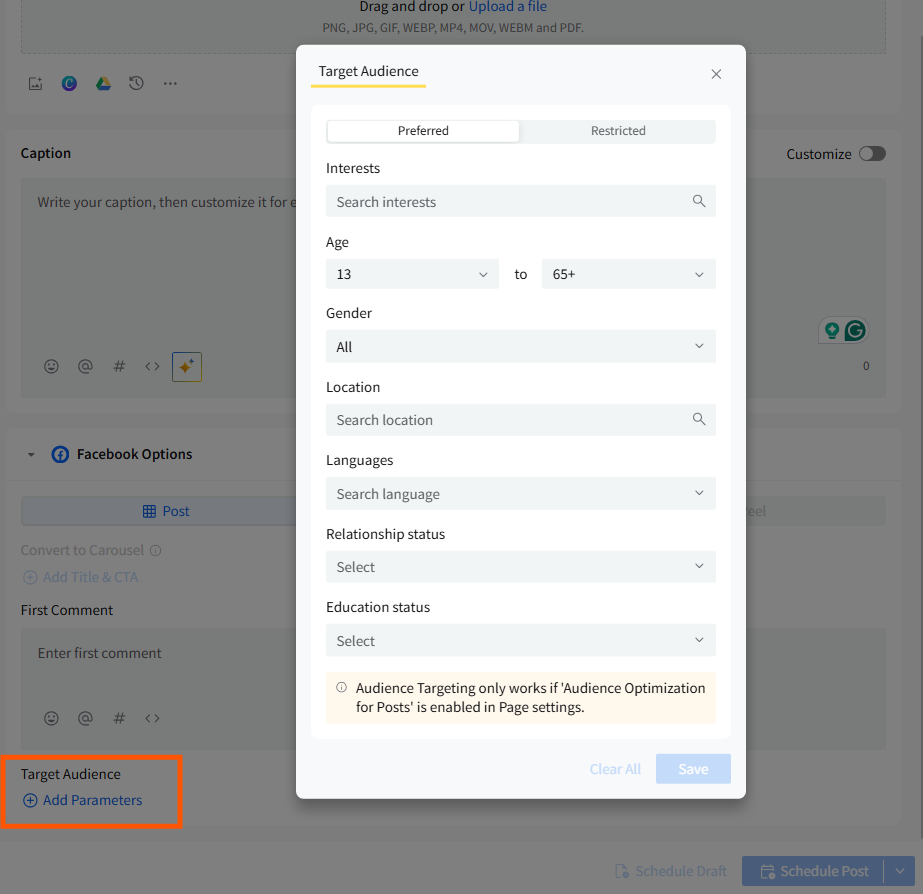Viewport: 923px width, 894px height.
Task: Click the Upload a file link
Action: tap(507, 6)
